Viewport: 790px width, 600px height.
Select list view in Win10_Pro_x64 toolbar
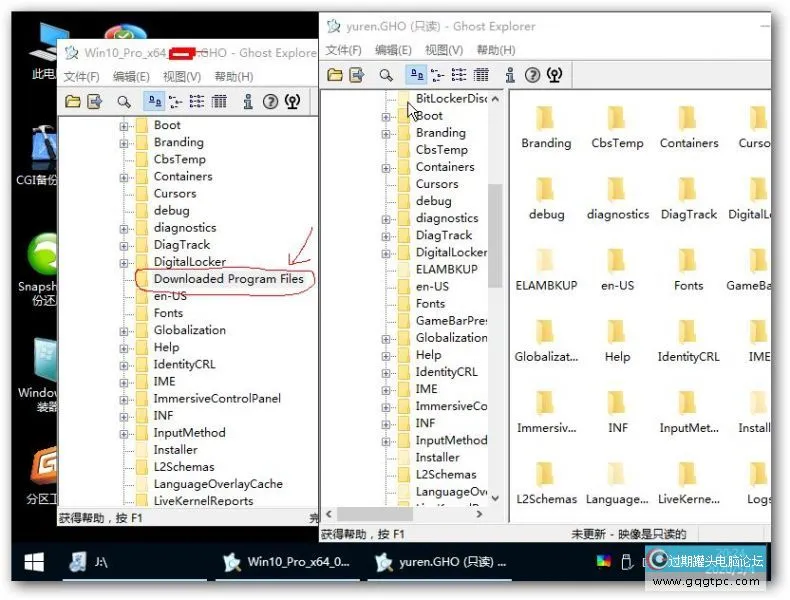click(196, 102)
